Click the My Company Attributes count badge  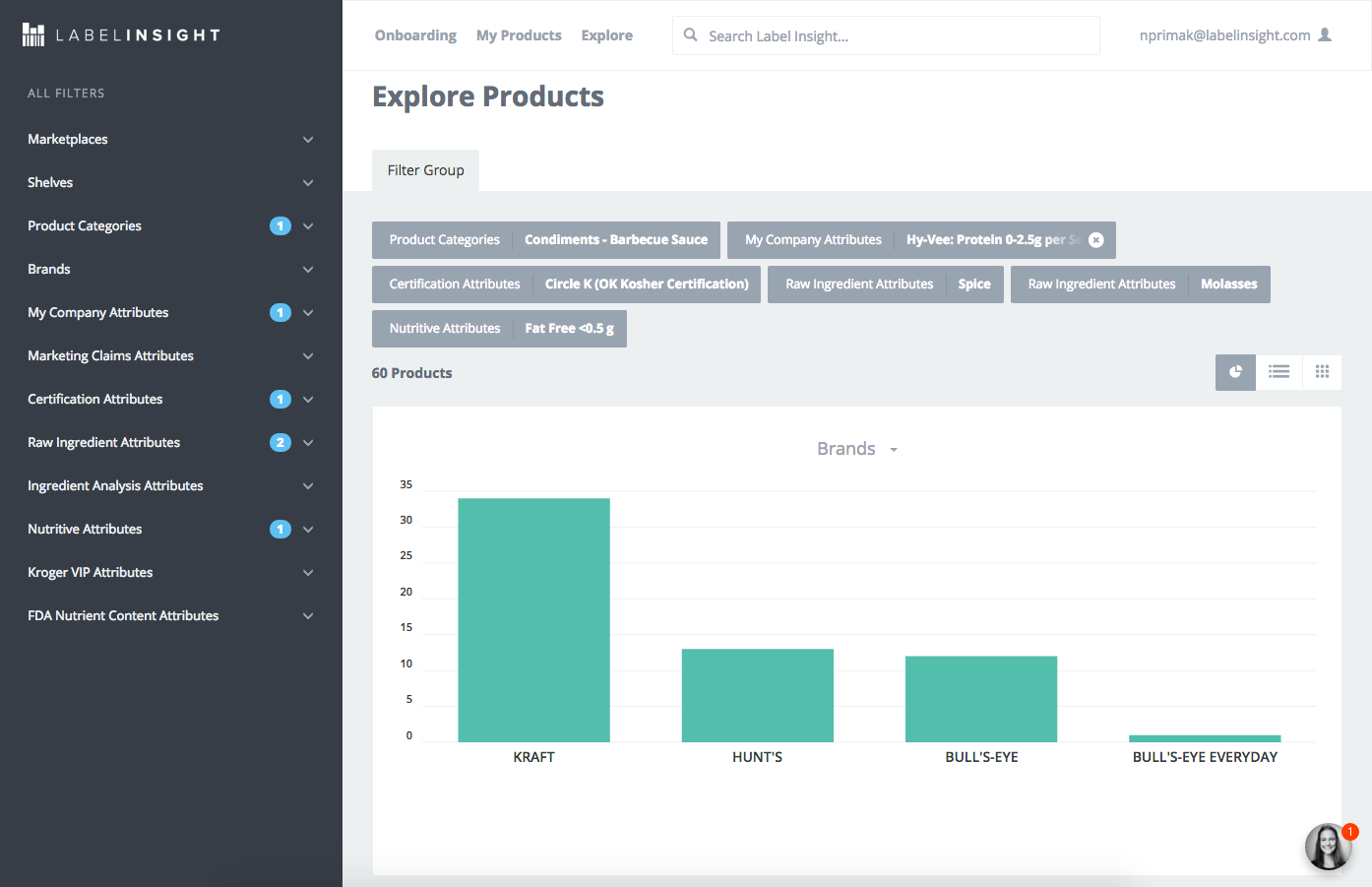(281, 312)
